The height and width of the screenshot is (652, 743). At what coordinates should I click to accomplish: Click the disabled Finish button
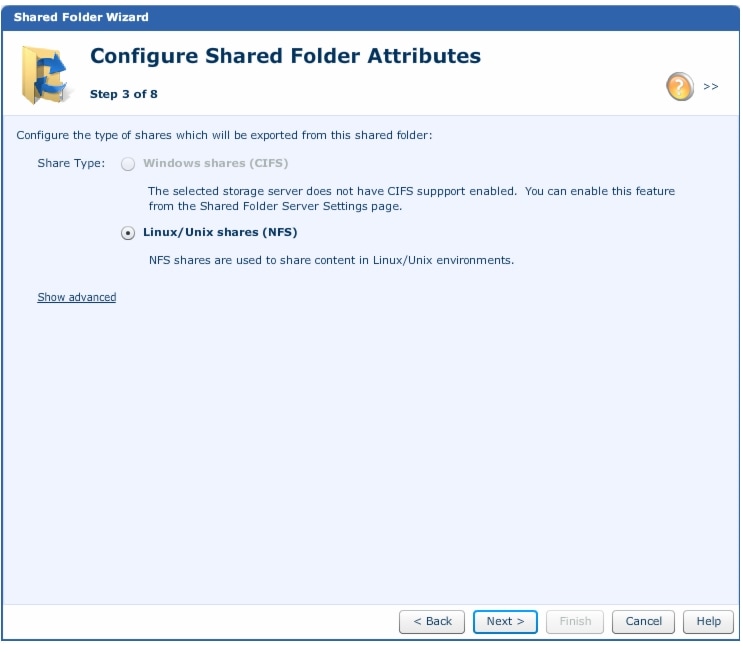click(x=575, y=622)
